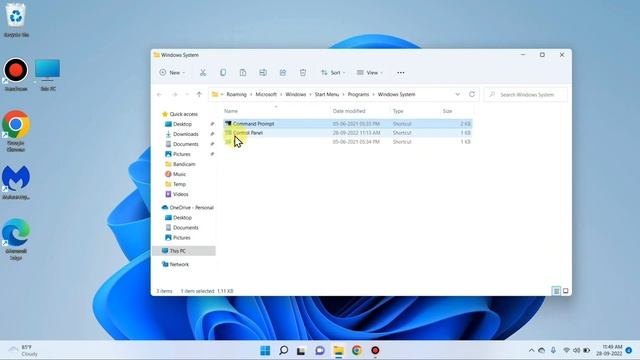Open Documents under Quick access

pyautogui.click(x=182, y=144)
